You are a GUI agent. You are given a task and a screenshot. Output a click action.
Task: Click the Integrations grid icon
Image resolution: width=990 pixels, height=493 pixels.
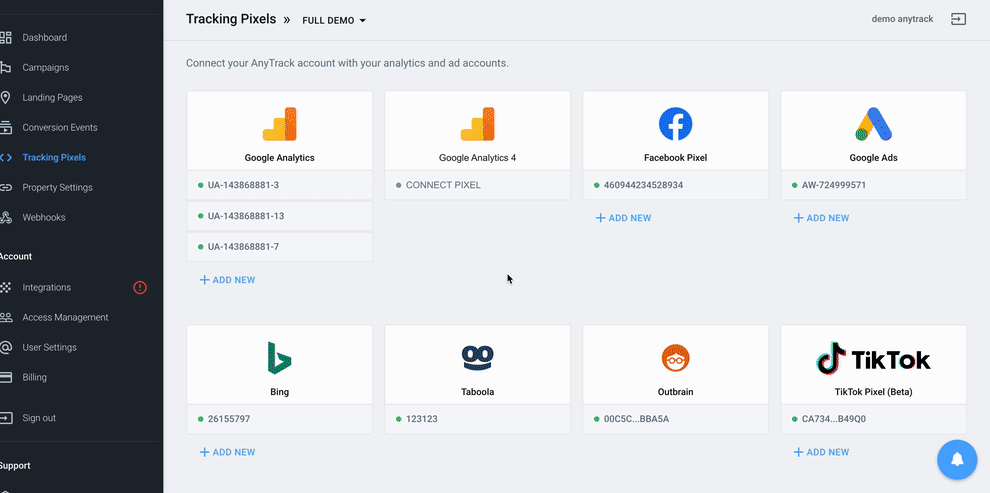[x=6, y=287]
